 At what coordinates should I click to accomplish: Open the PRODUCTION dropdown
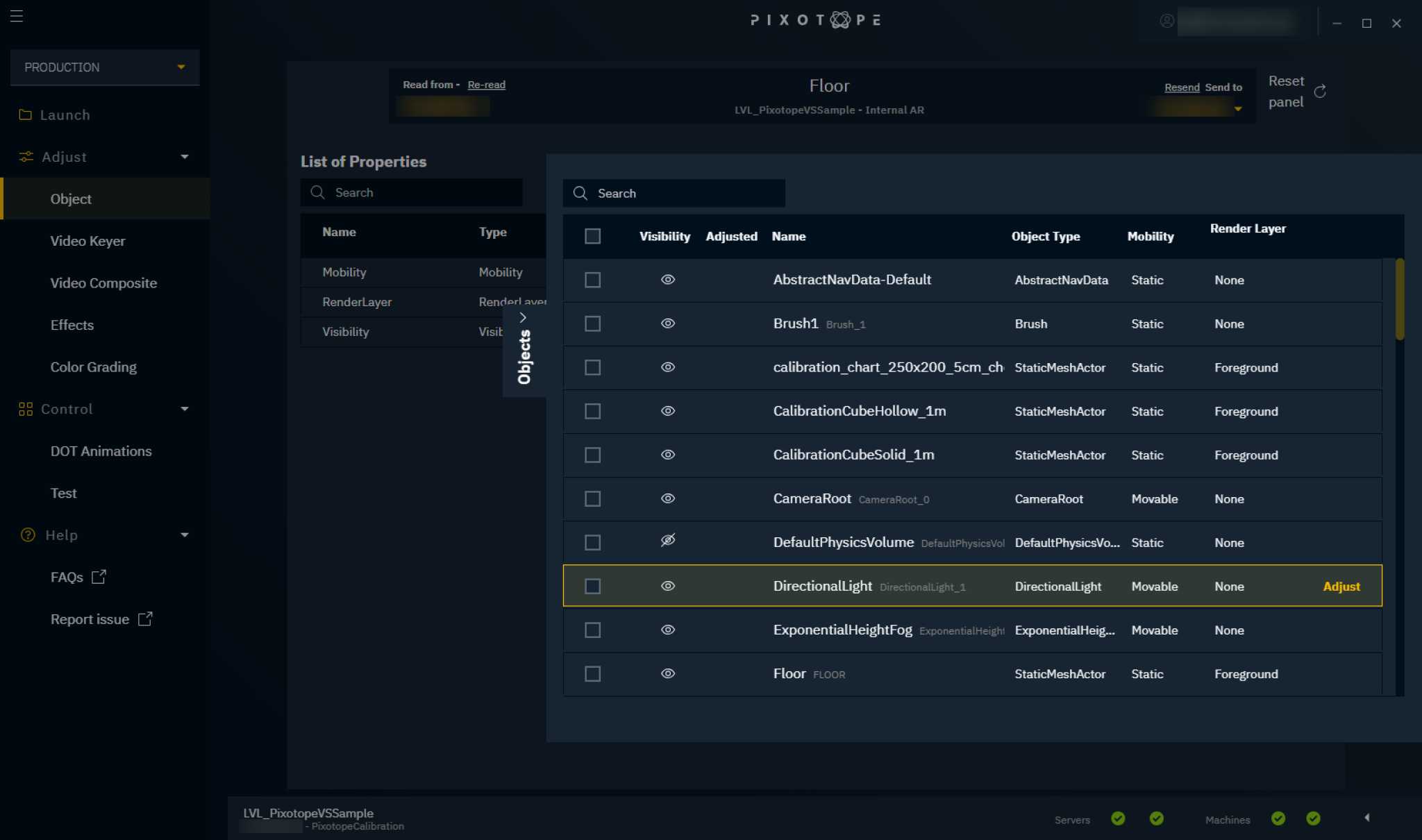105,67
